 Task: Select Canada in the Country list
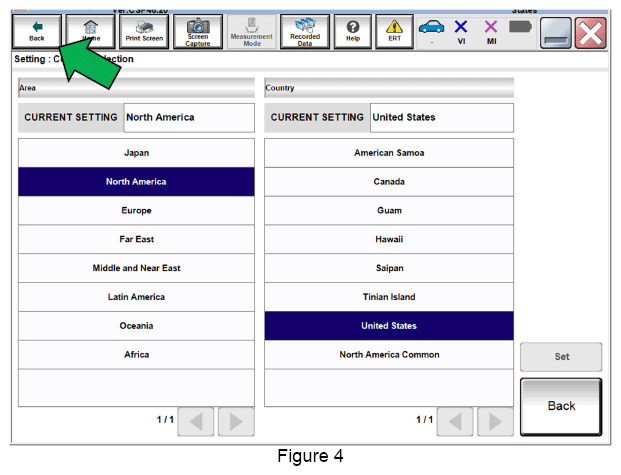pyautogui.click(x=389, y=182)
